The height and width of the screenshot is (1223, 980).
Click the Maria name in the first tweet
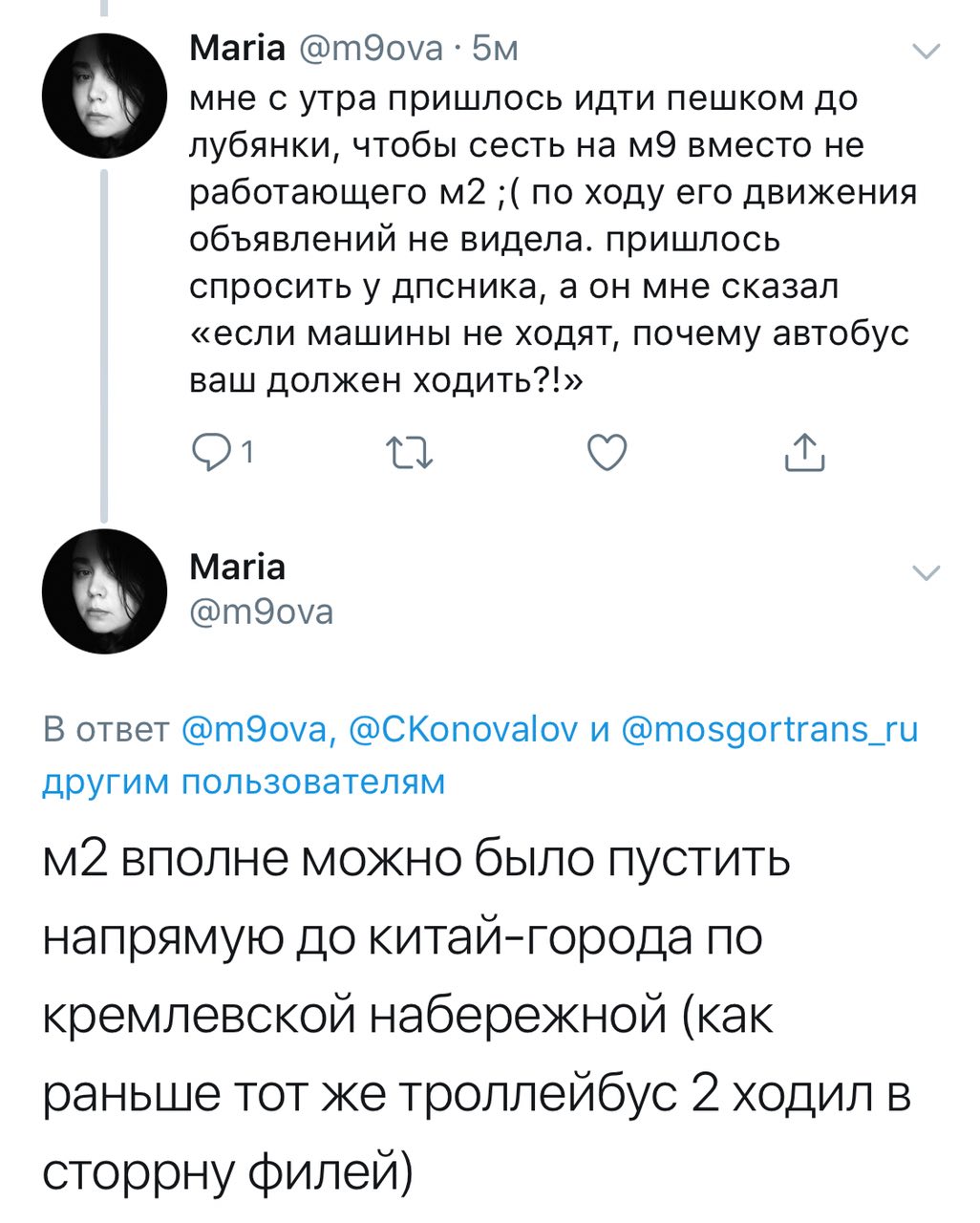click(238, 48)
